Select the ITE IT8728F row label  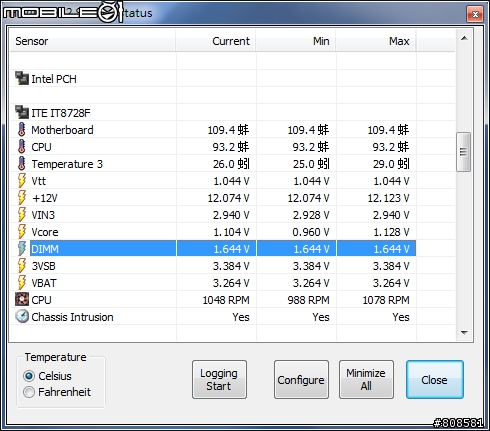click(x=61, y=113)
